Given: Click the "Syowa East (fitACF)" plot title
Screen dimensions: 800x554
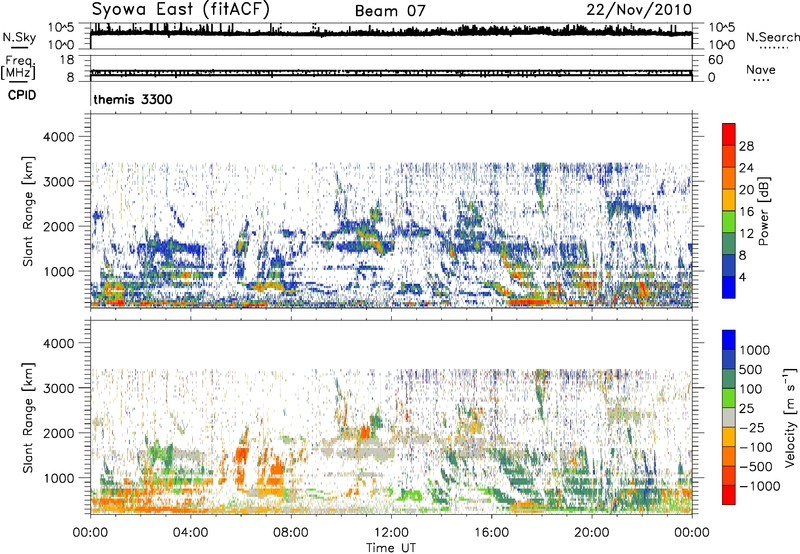Looking at the screenshot, I should pyautogui.click(x=181, y=9).
